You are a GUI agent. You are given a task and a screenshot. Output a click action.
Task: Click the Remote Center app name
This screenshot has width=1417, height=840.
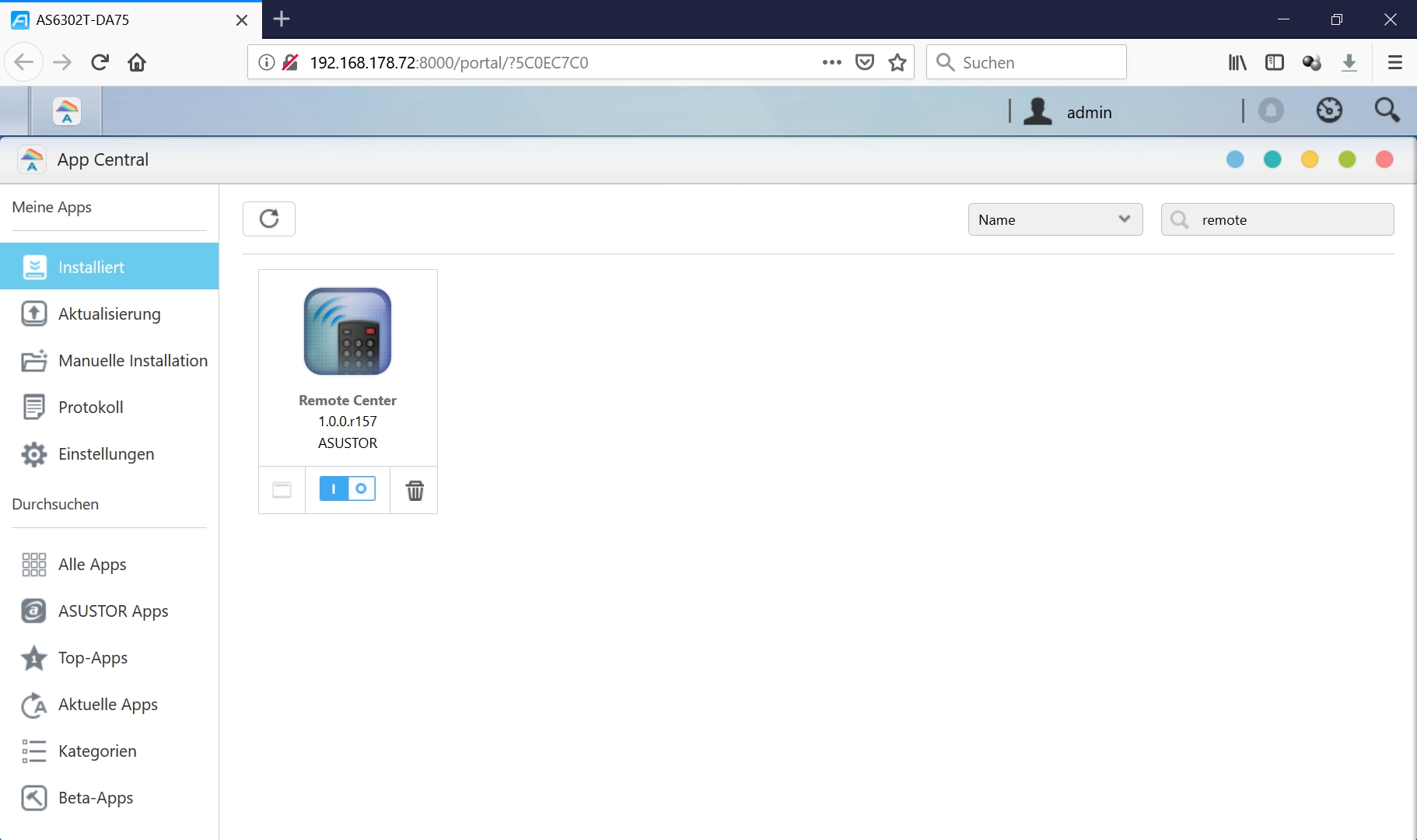point(348,401)
